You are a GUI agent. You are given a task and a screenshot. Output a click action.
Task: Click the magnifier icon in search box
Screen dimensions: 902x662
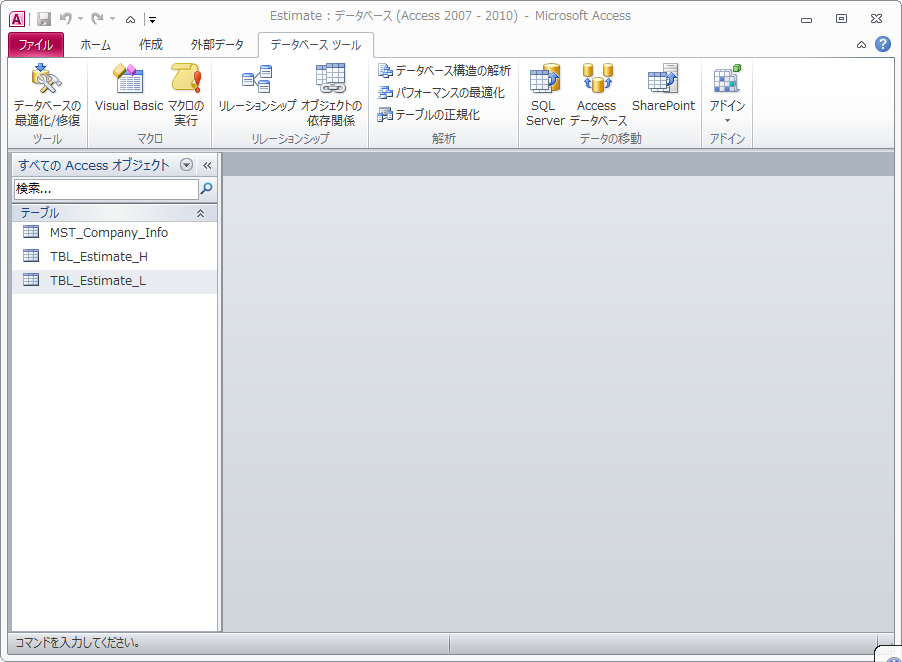coord(207,188)
